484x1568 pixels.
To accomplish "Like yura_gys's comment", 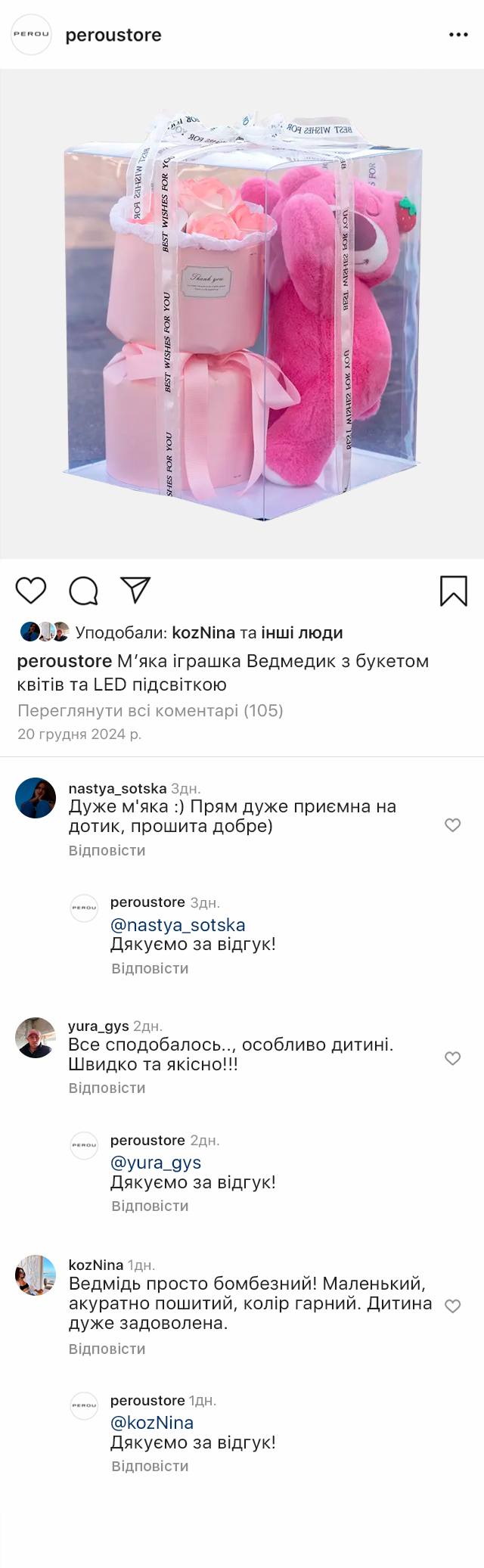I will point(452,1058).
